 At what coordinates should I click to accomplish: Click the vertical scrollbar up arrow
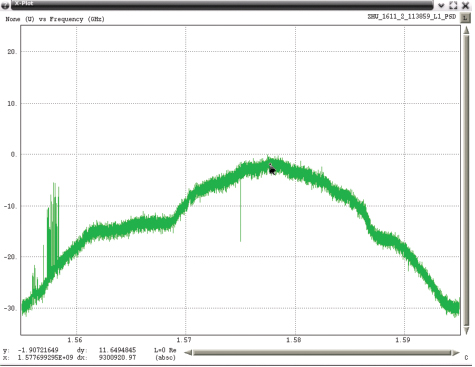click(466, 30)
